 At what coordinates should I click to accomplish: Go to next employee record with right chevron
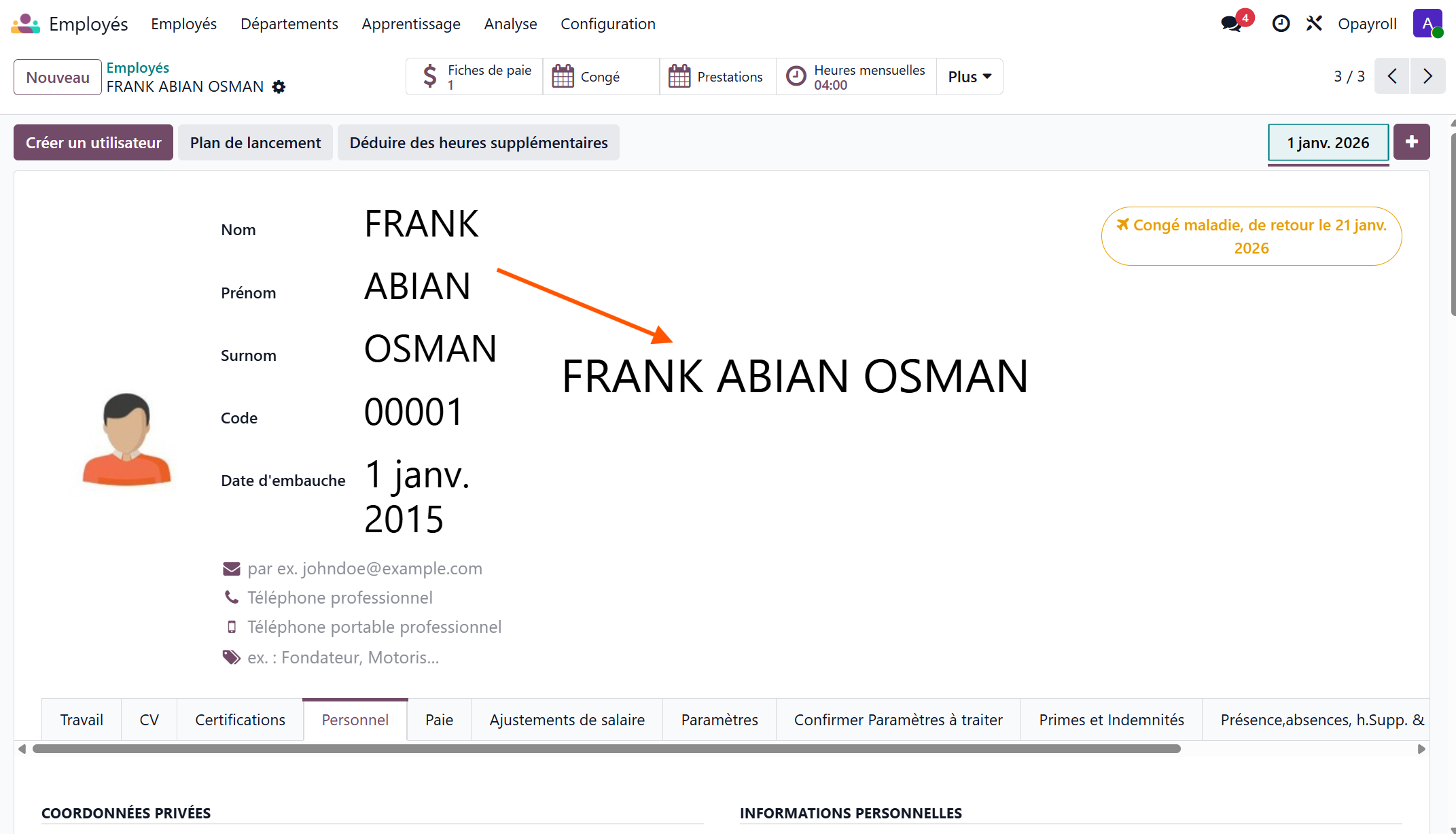point(1427,75)
